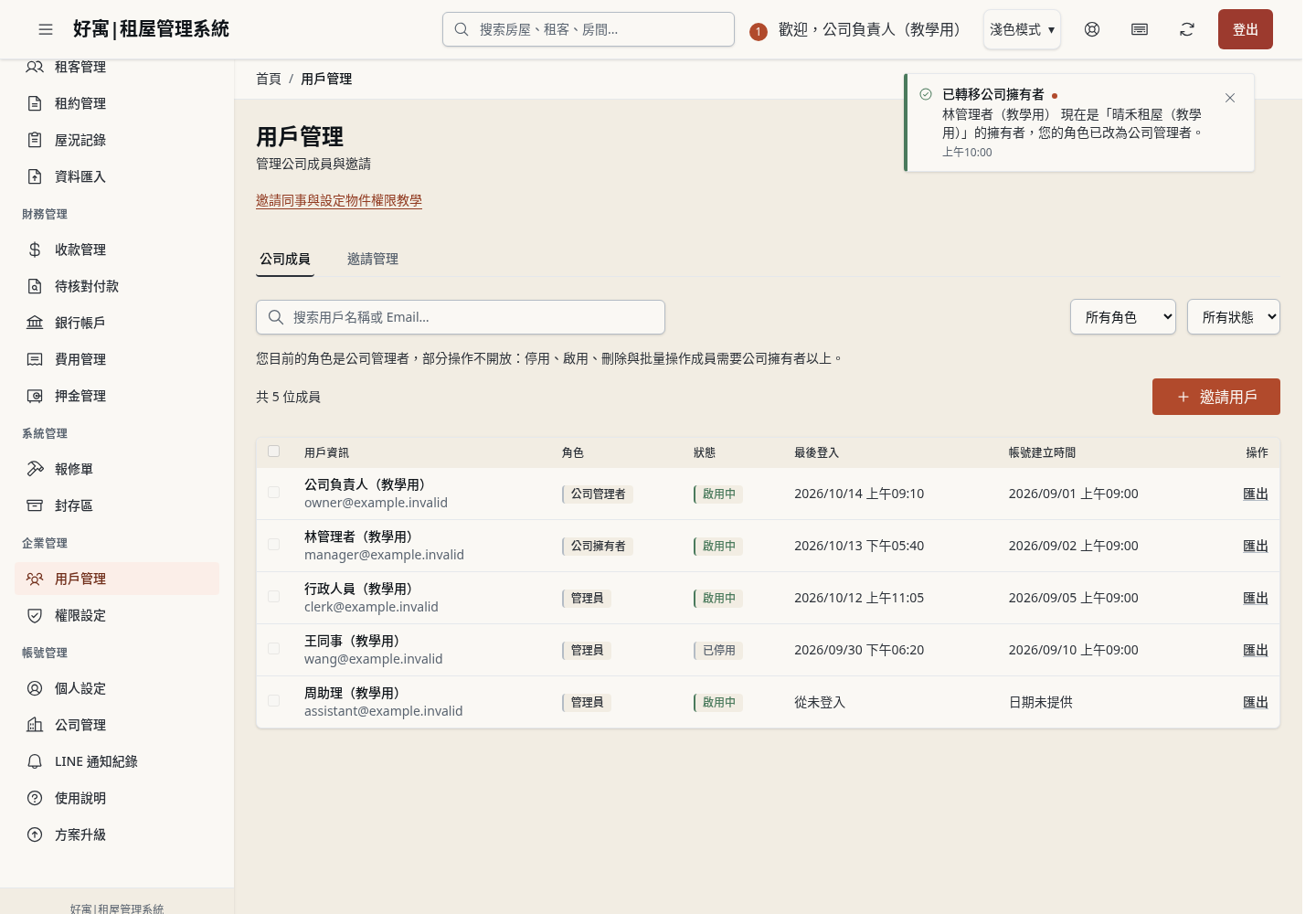
Task: Open 封存區 in the sidebar
Action: 117,505
